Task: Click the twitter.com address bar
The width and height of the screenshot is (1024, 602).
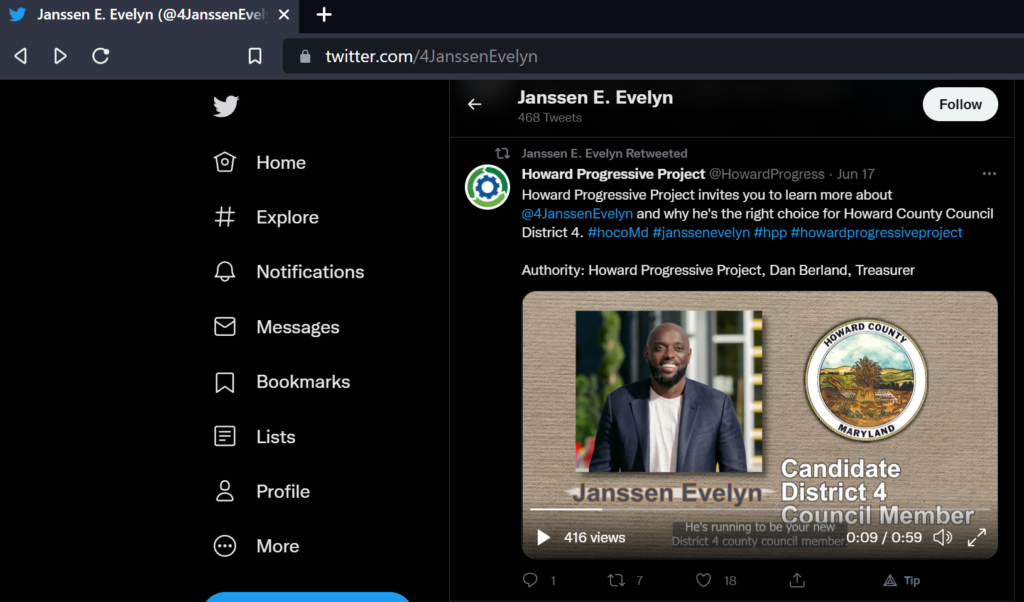Action: coord(653,56)
